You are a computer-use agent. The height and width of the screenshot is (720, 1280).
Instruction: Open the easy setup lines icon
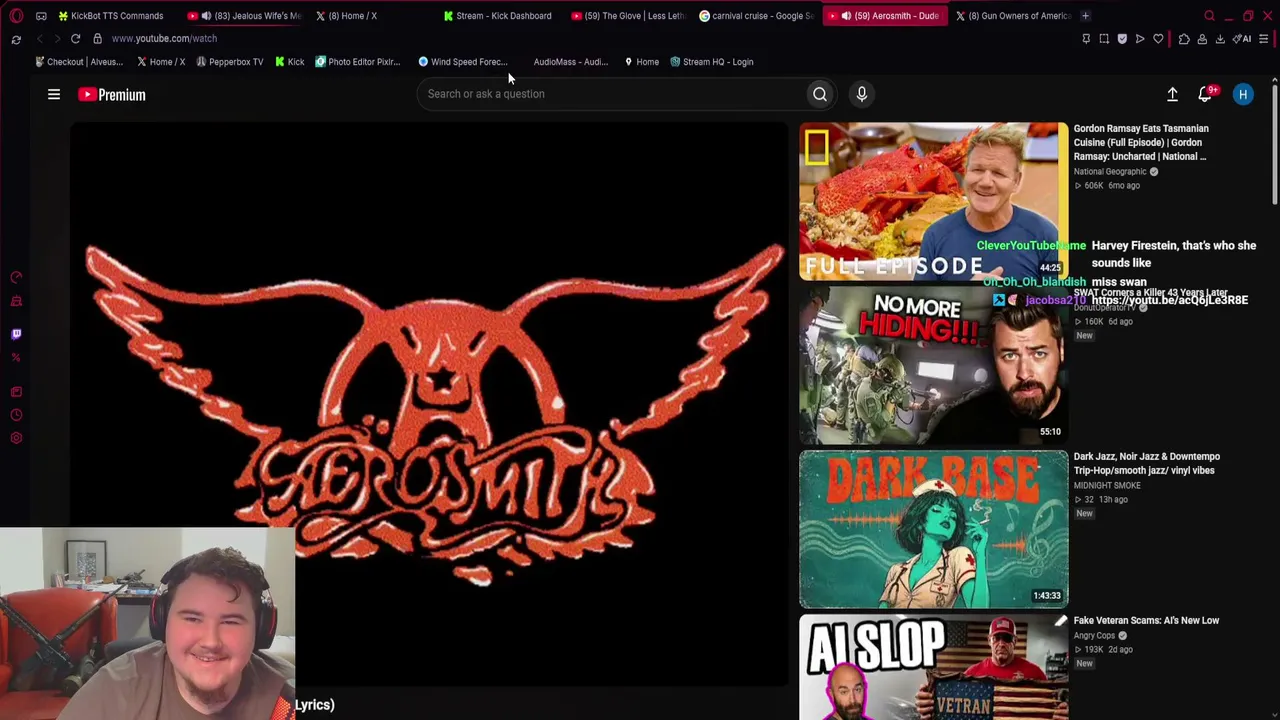point(1264,39)
